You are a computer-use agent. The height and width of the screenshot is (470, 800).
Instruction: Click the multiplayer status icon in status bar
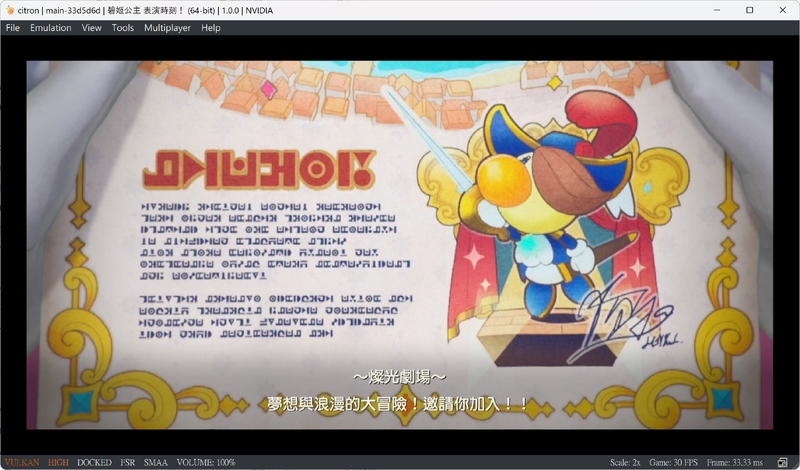click(x=782, y=462)
